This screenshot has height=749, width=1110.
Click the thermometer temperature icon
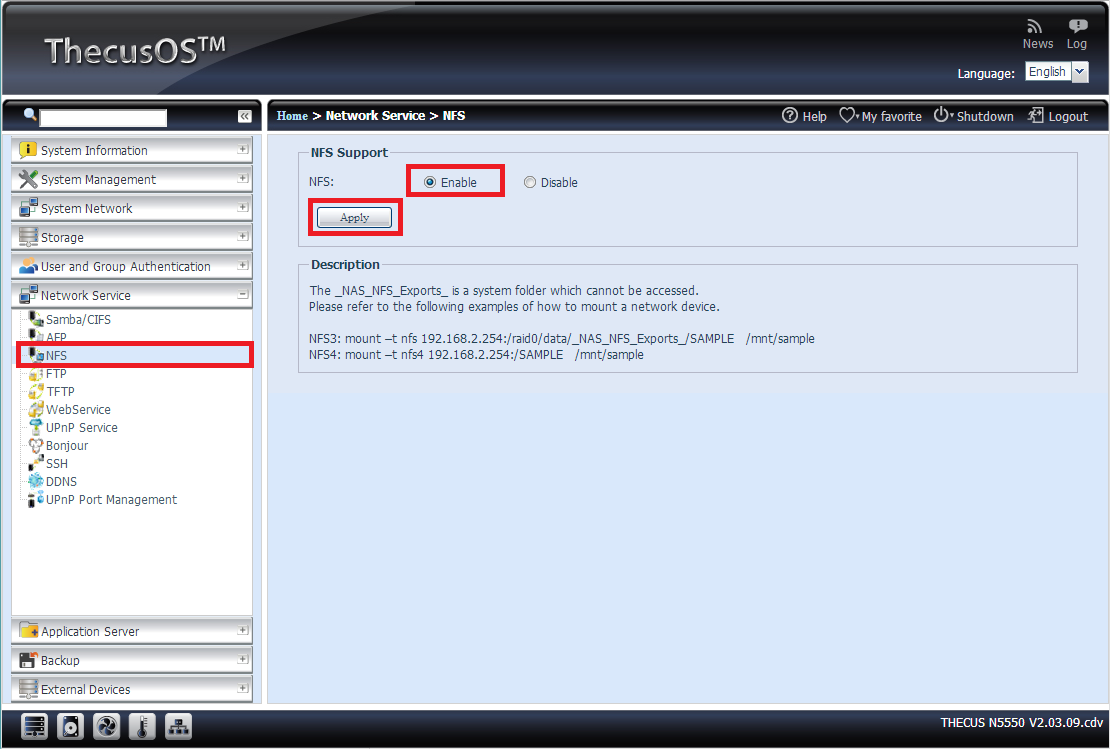[x=142, y=726]
